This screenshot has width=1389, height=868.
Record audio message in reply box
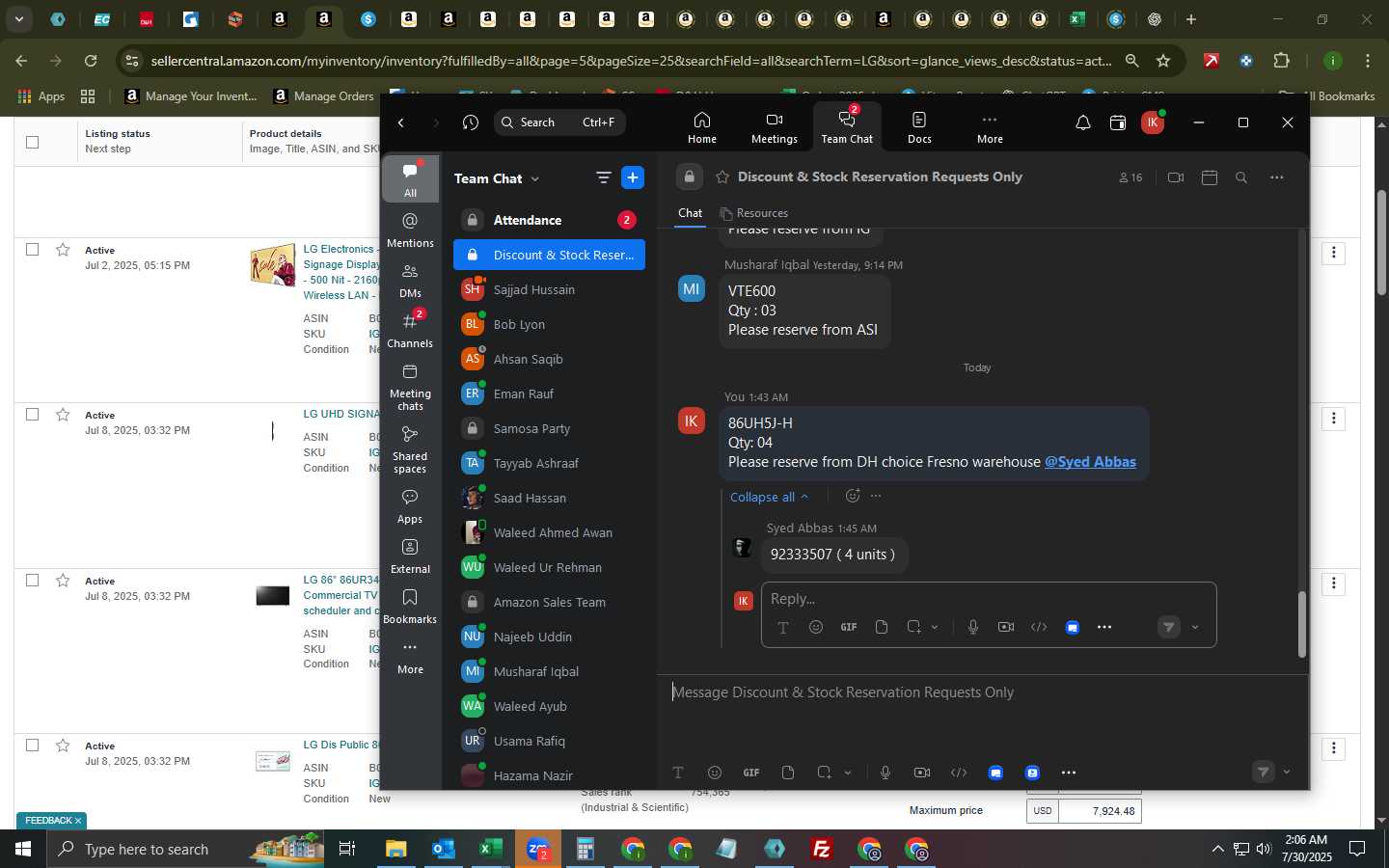[x=972, y=627]
